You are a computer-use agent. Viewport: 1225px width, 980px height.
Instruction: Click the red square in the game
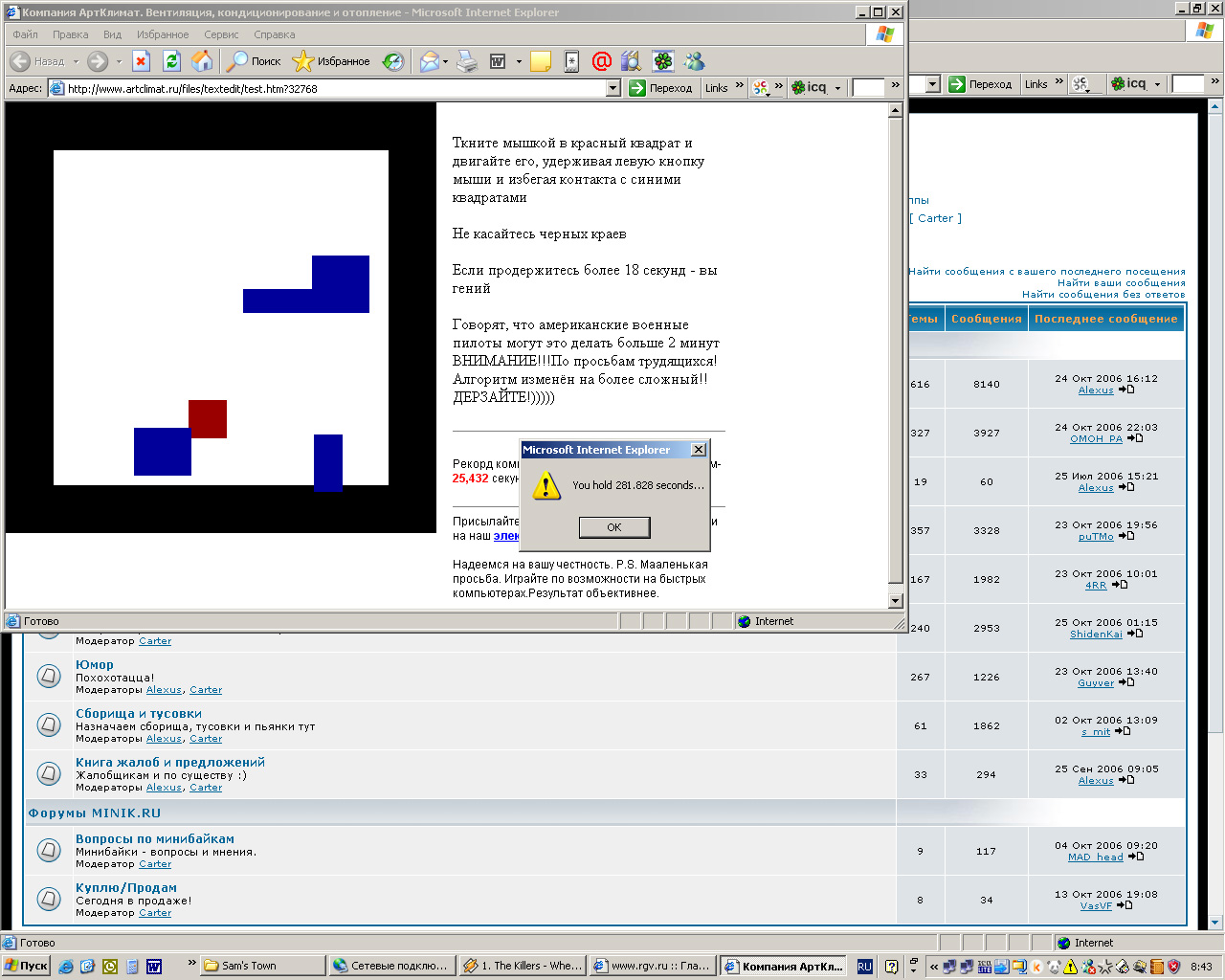click(x=208, y=419)
